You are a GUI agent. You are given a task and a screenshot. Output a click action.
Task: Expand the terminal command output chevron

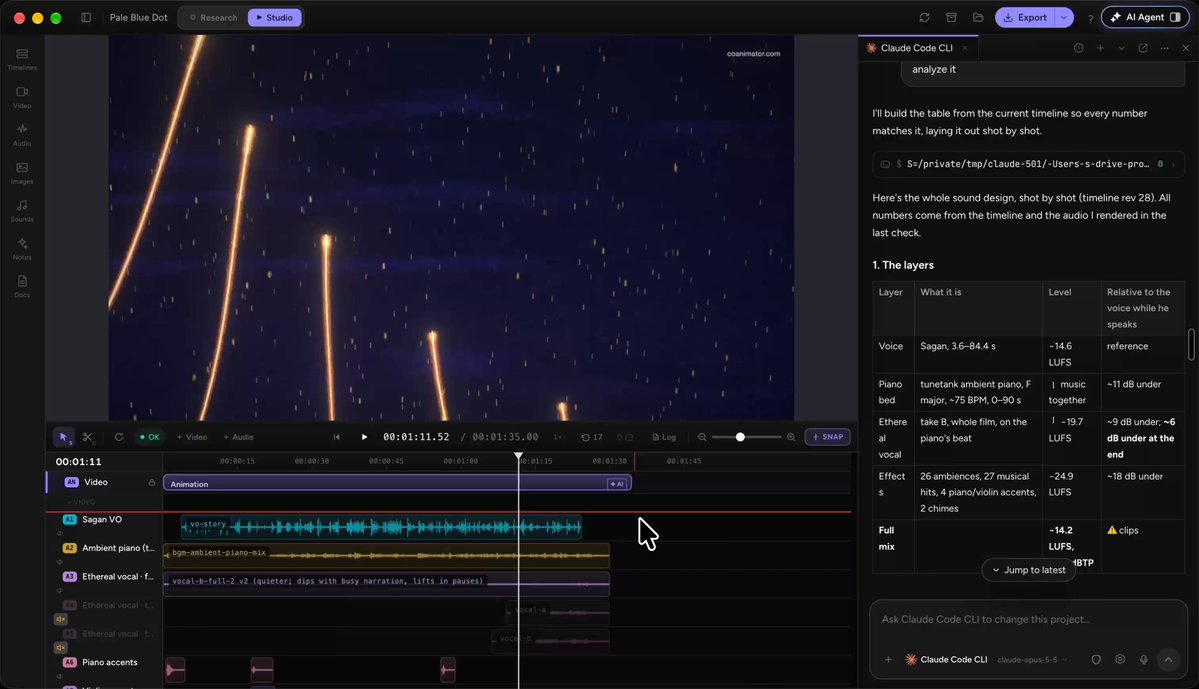click(x=1173, y=164)
